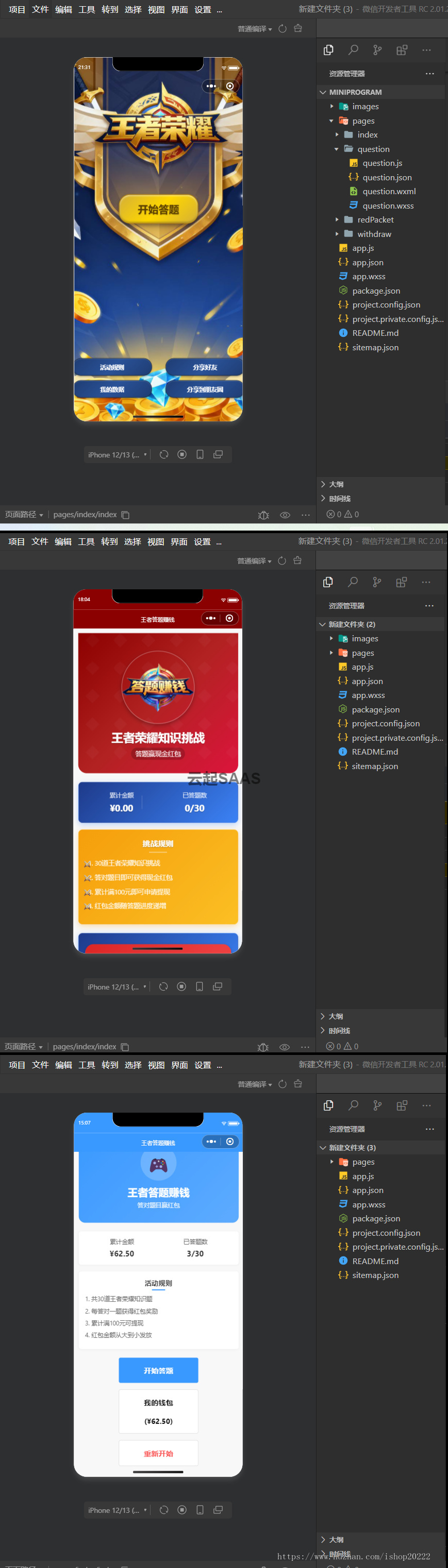The image size is (448, 1568).
Task: Open the 设置 menu in 新建文件夹 (2) window
Action: [202, 542]
